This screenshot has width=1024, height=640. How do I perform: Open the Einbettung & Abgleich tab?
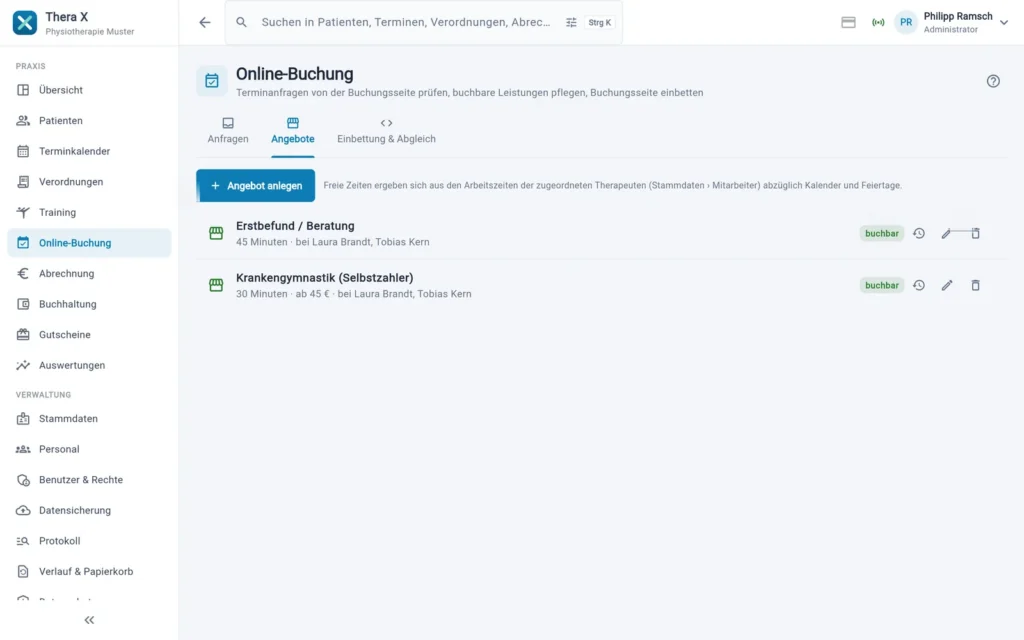(386, 131)
